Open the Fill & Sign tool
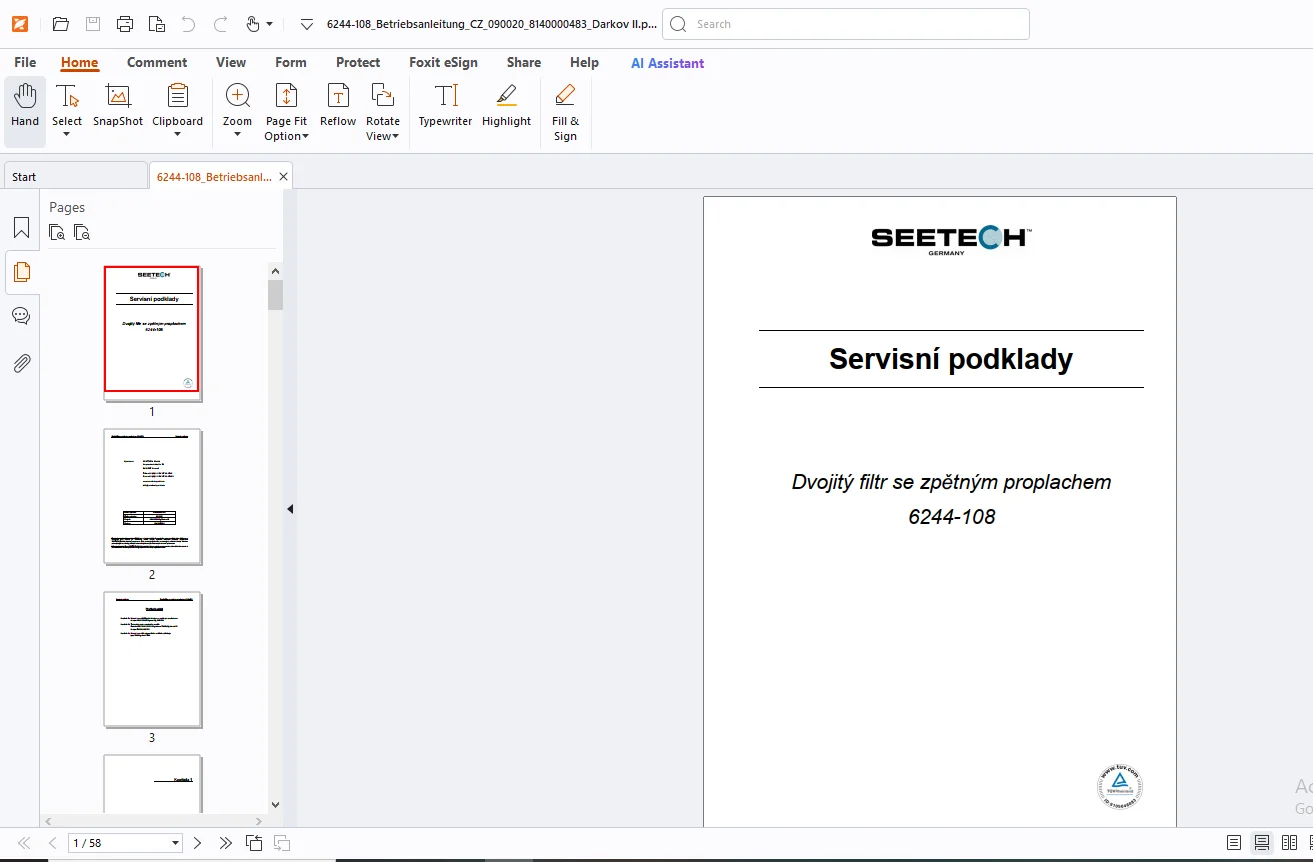The image size is (1313, 862). click(565, 112)
